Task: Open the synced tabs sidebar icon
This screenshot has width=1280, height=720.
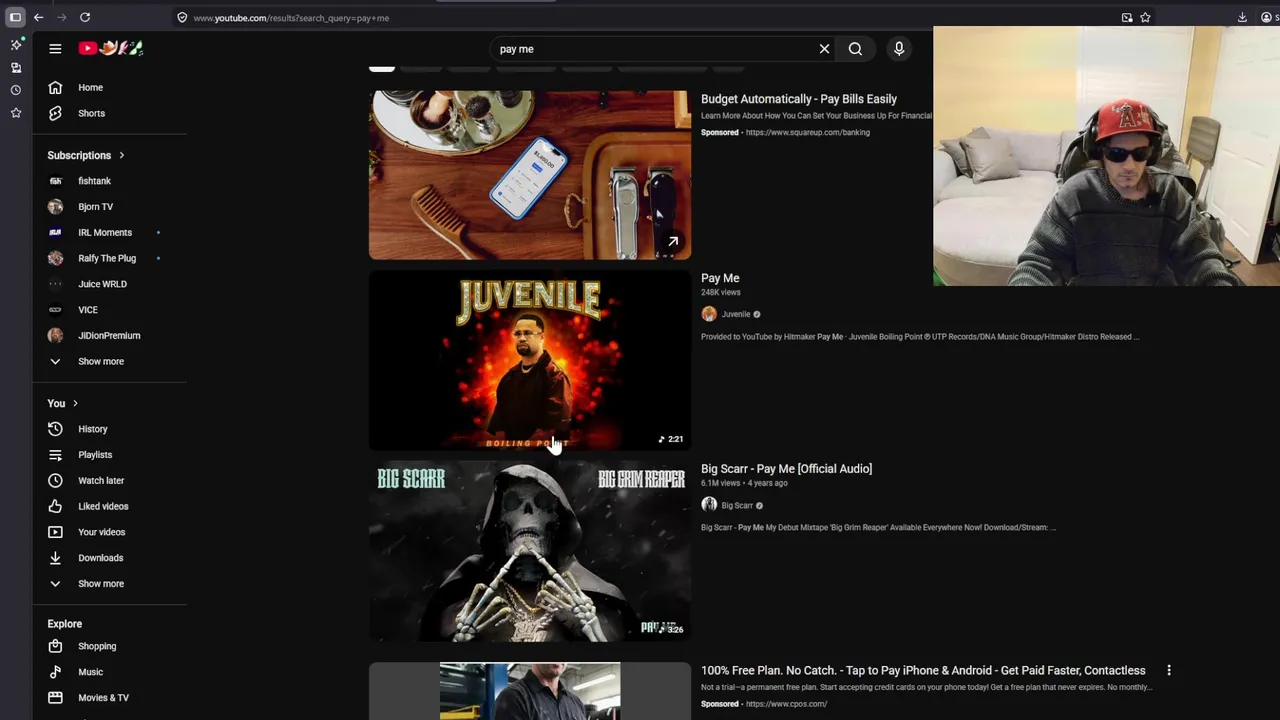Action: [16, 68]
